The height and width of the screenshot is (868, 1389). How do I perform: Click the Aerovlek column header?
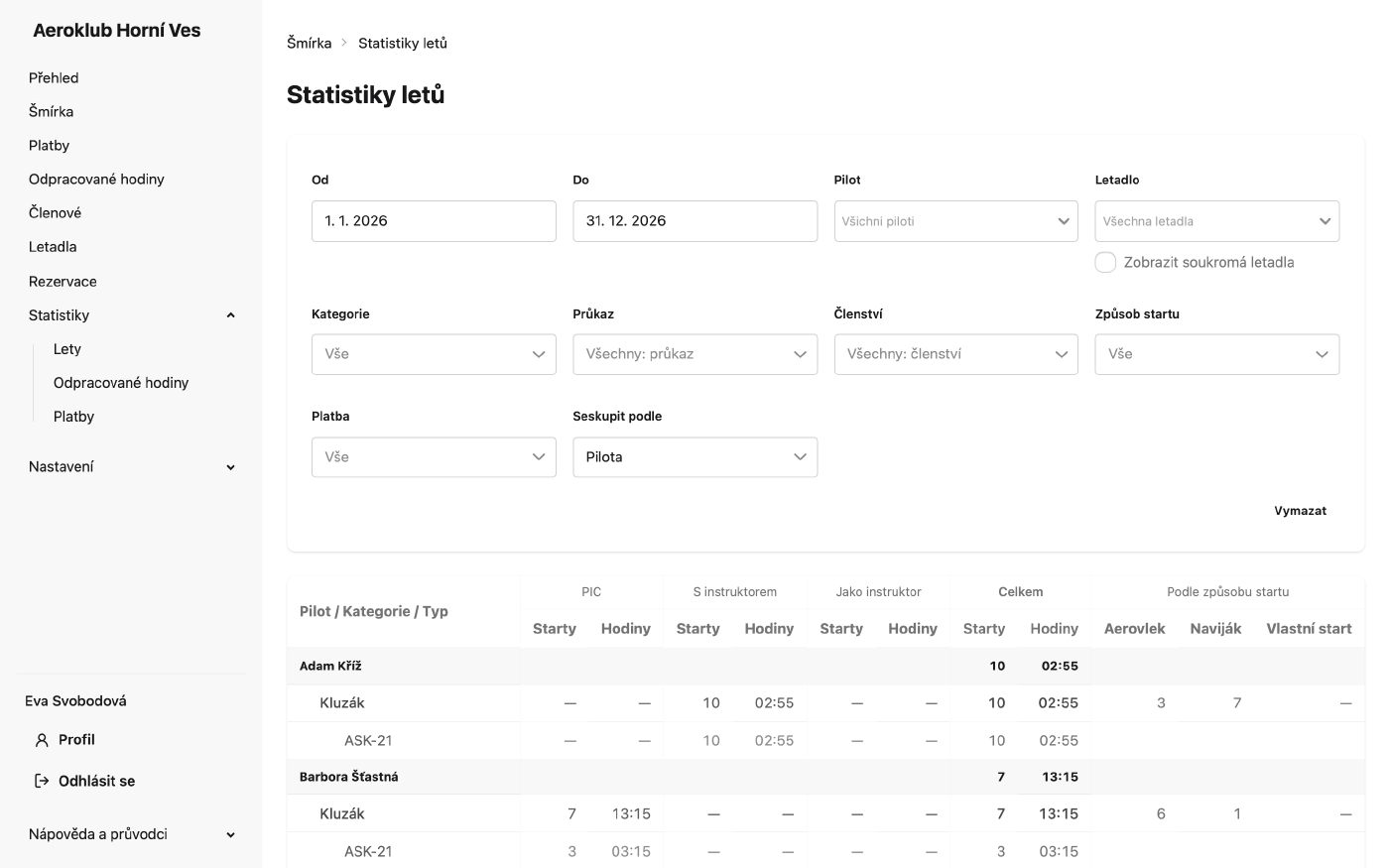point(1134,629)
